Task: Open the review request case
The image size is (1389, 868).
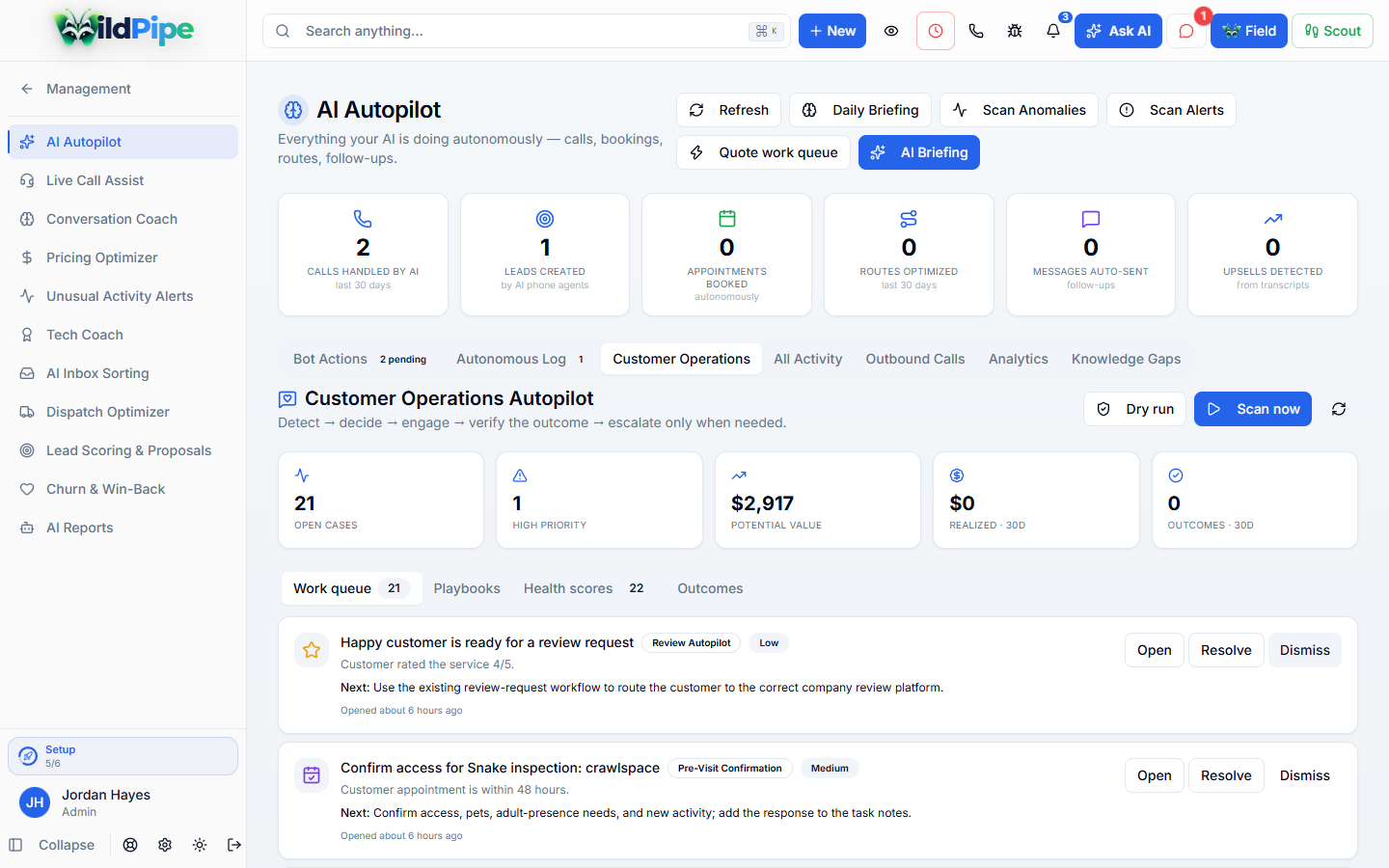Action: pos(1154,650)
